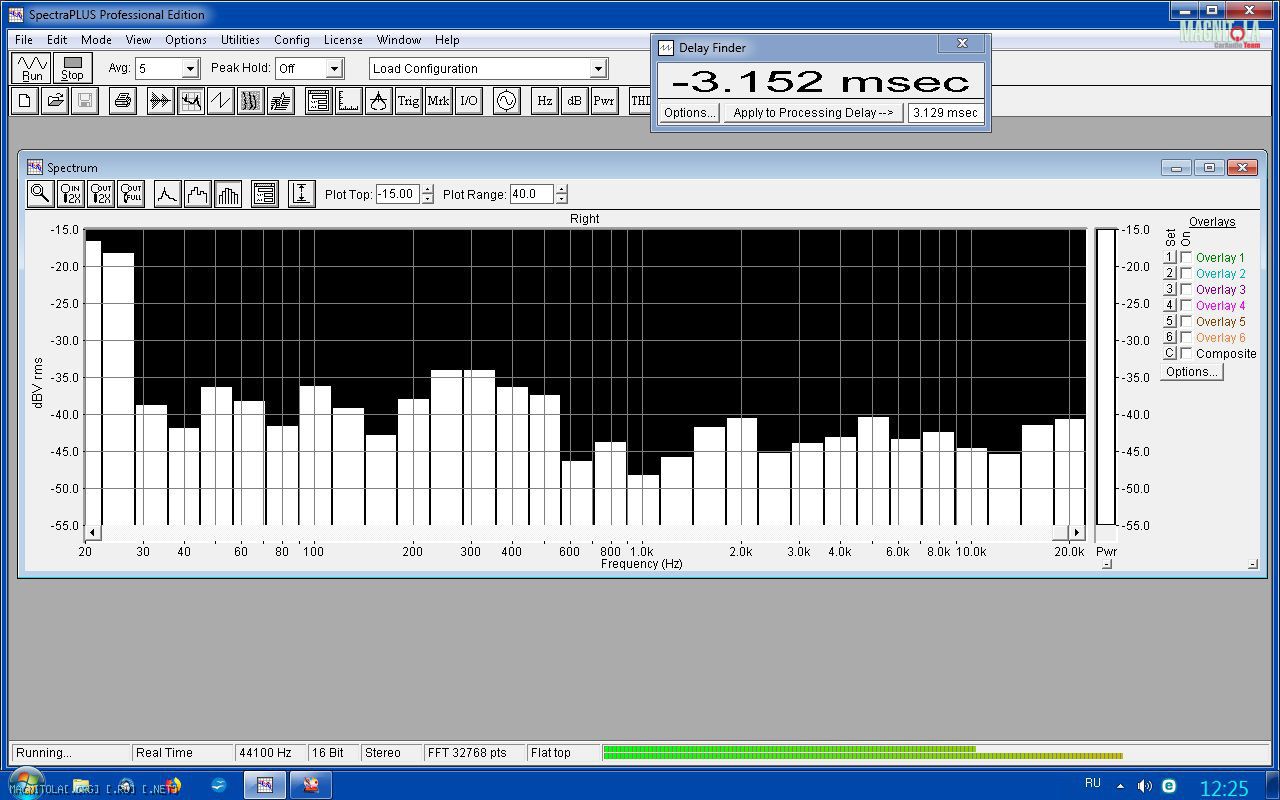Create a new file from main toolbar

[x=25, y=101]
